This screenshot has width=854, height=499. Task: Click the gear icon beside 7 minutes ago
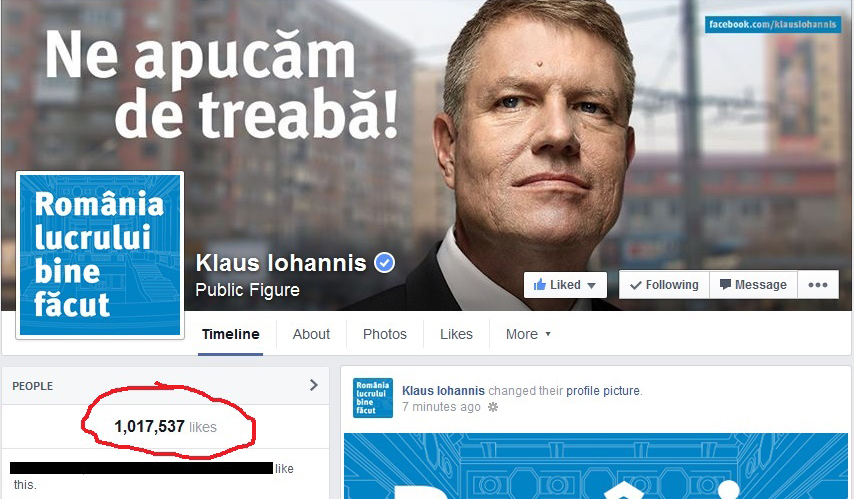493,407
